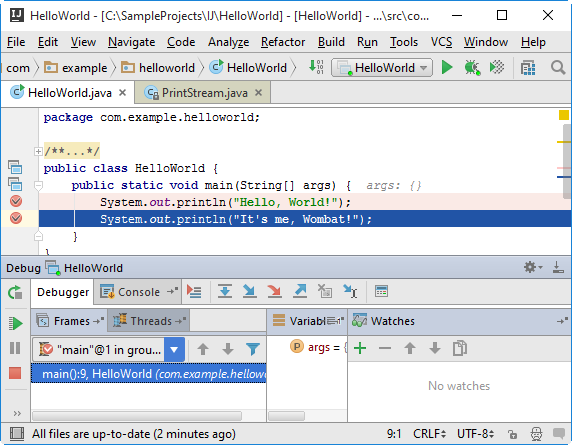Click the Rerun HelloWorld debug icon
This screenshot has height=445, width=572.
click(x=15, y=293)
